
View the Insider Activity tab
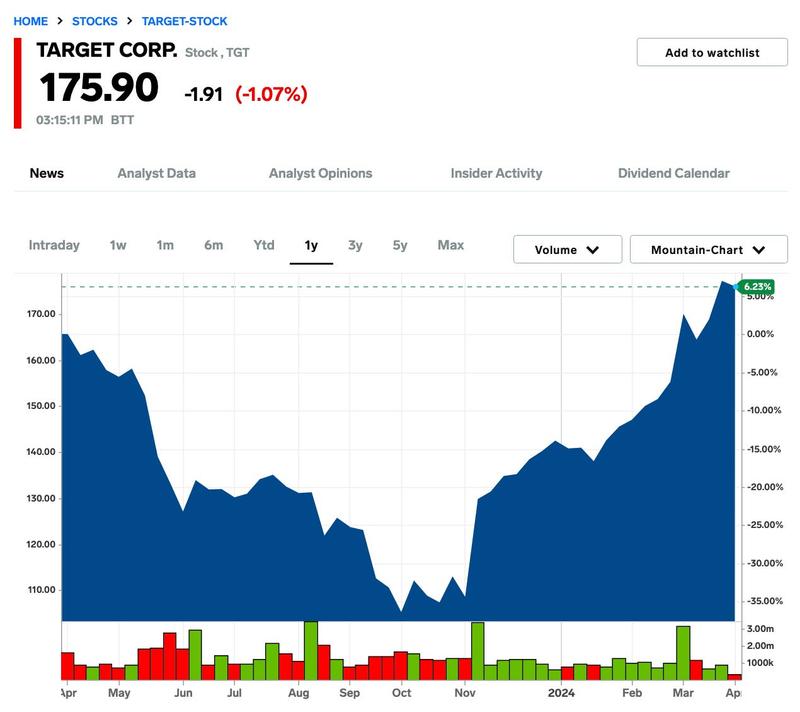pos(496,173)
